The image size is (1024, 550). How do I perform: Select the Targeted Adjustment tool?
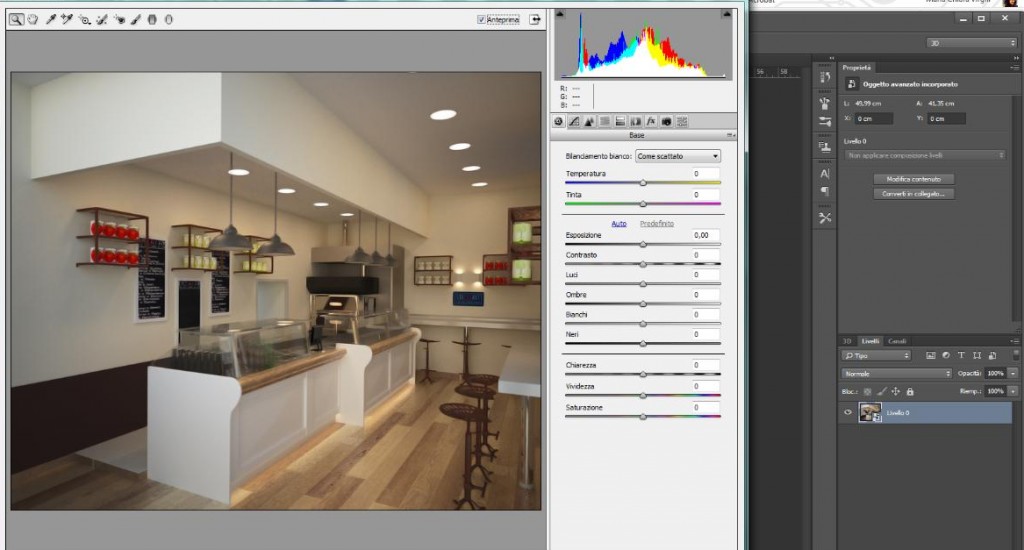tap(84, 20)
